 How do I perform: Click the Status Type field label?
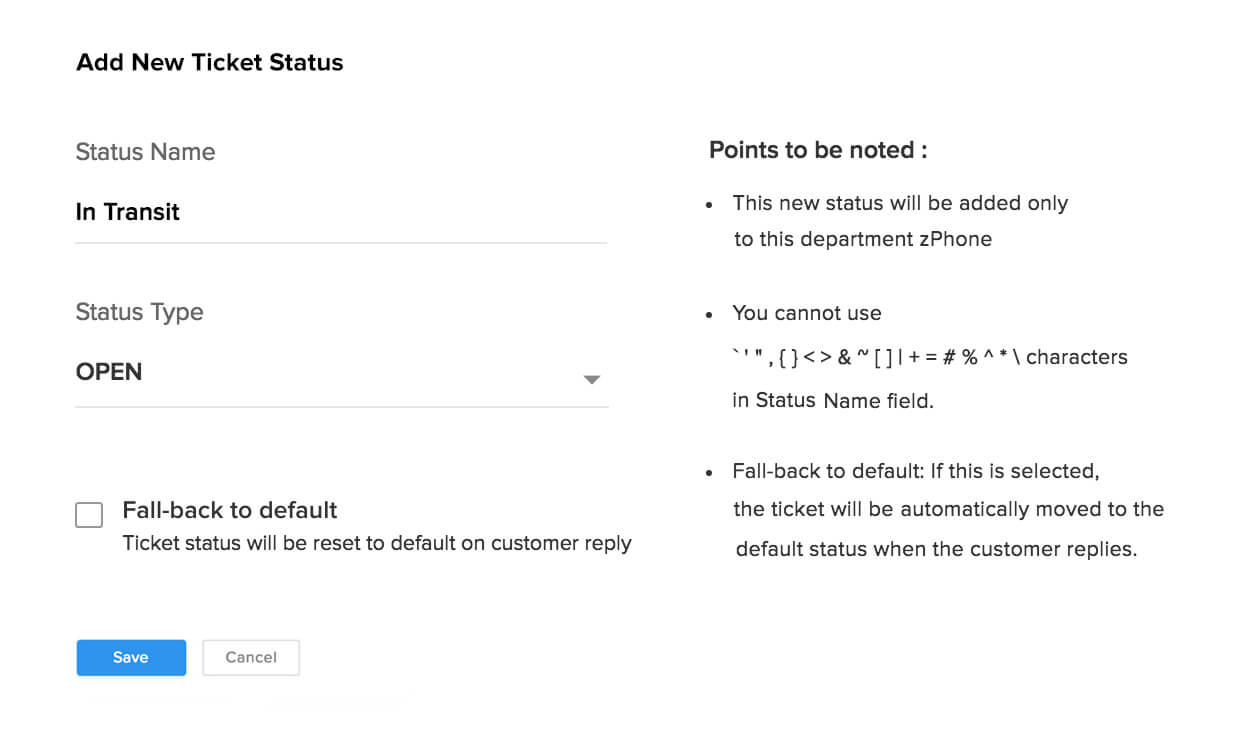coord(139,312)
